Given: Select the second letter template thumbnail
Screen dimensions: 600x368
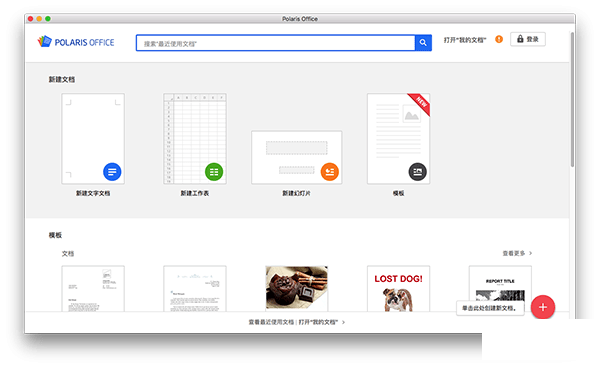Looking at the screenshot, I should 195,289.
